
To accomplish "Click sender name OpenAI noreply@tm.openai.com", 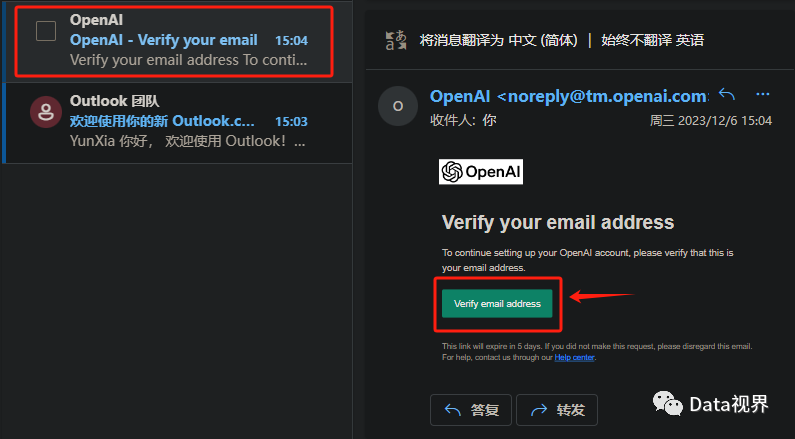I will click(569, 96).
